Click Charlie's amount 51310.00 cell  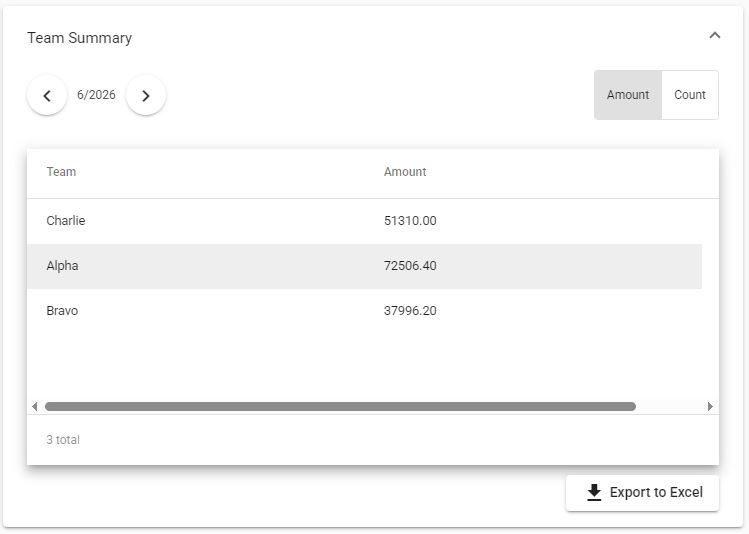410,221
